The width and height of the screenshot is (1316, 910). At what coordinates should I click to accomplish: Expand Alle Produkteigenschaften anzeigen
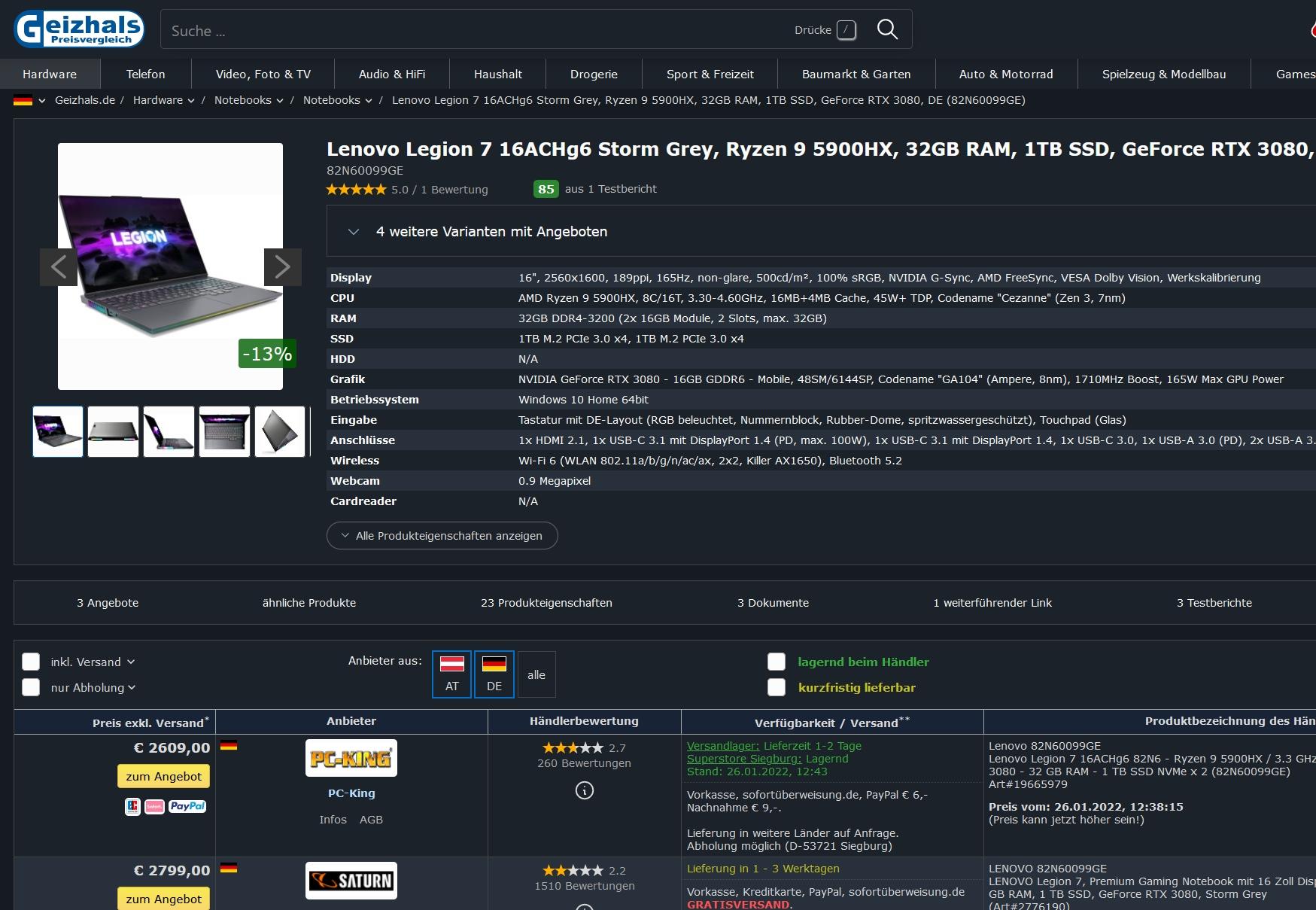point(442,536)
